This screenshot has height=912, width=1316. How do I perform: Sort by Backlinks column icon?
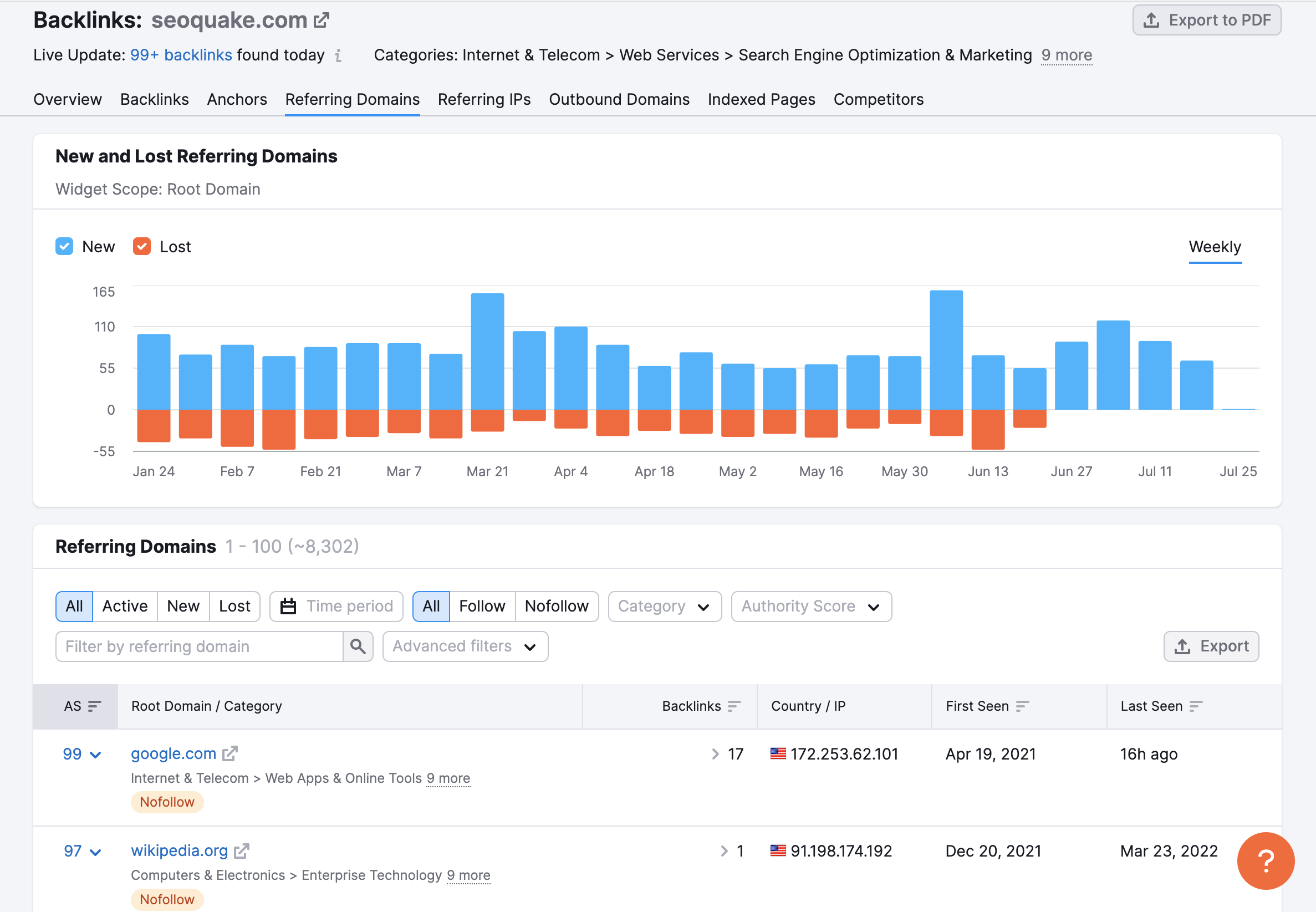pos(734,706)
